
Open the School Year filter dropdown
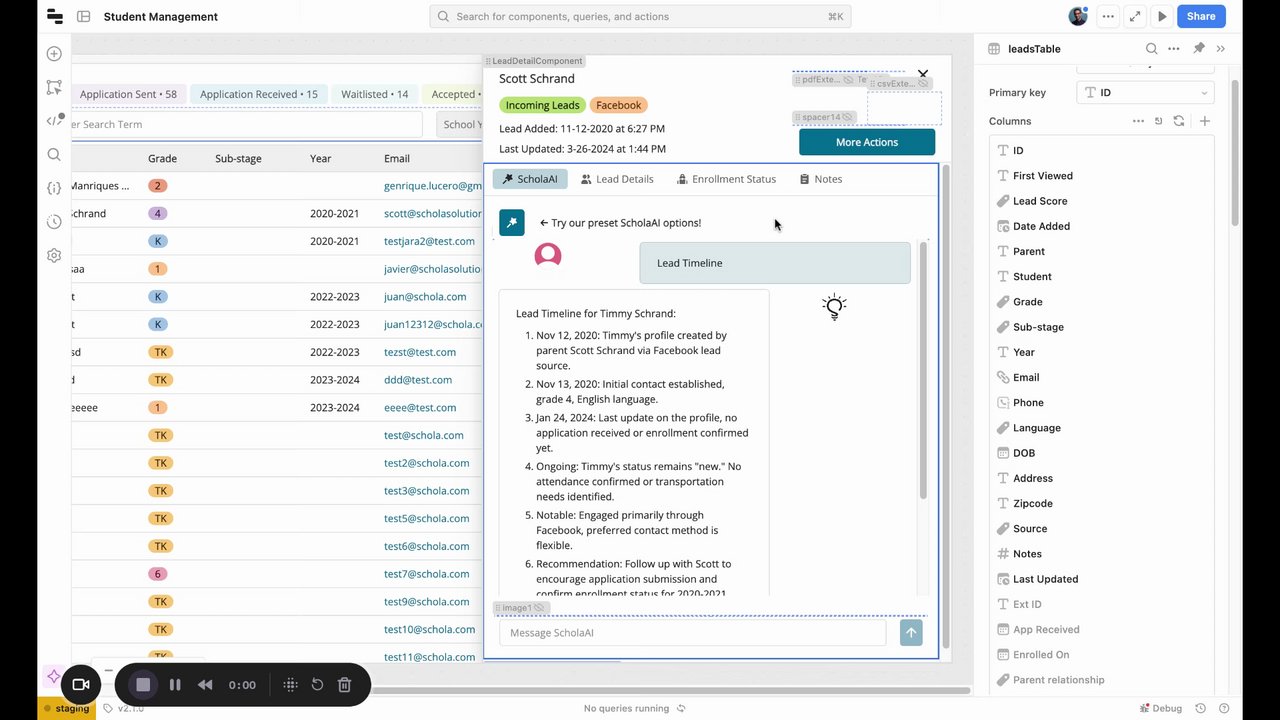click(x=459, y=124)
